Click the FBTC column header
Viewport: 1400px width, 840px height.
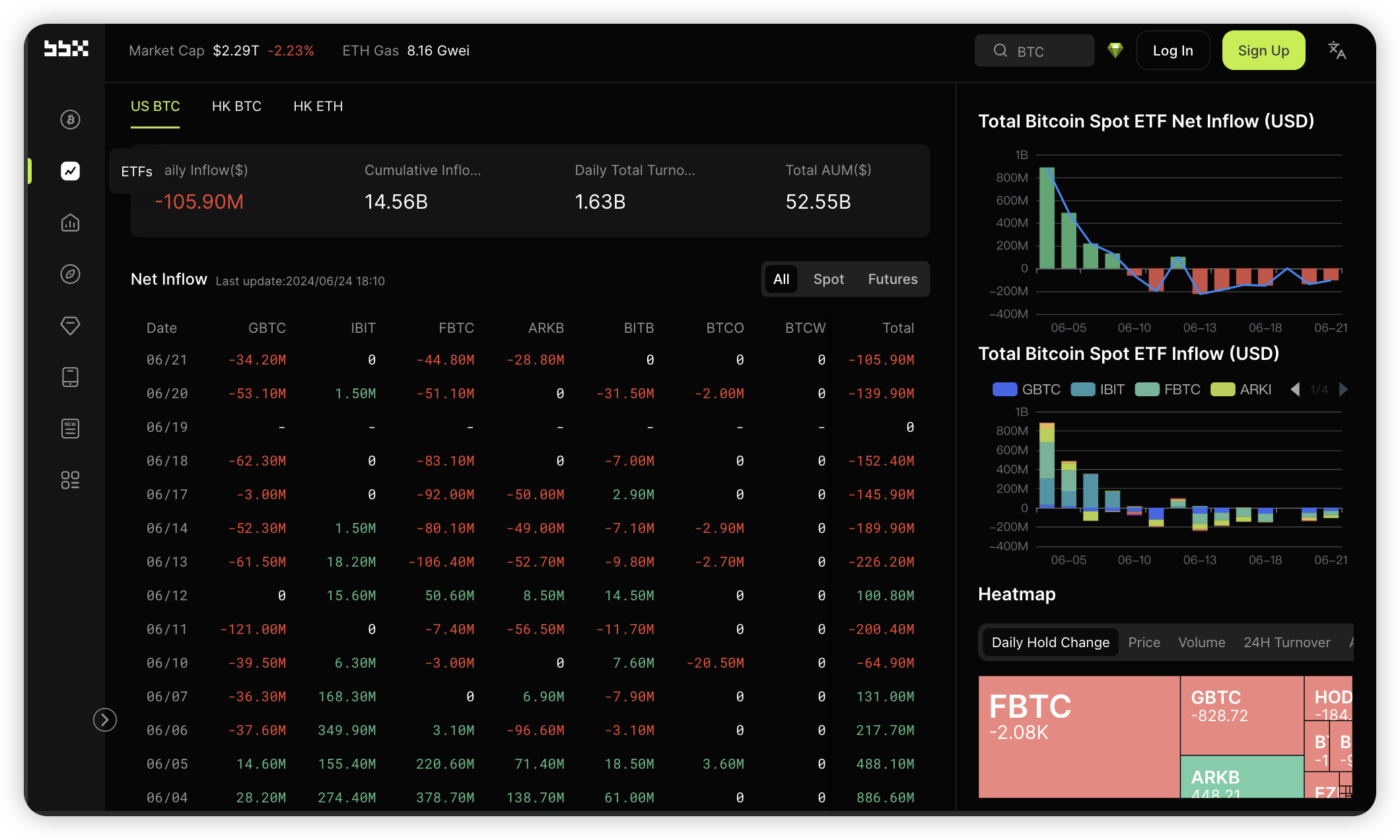click(x=456, y=328)
